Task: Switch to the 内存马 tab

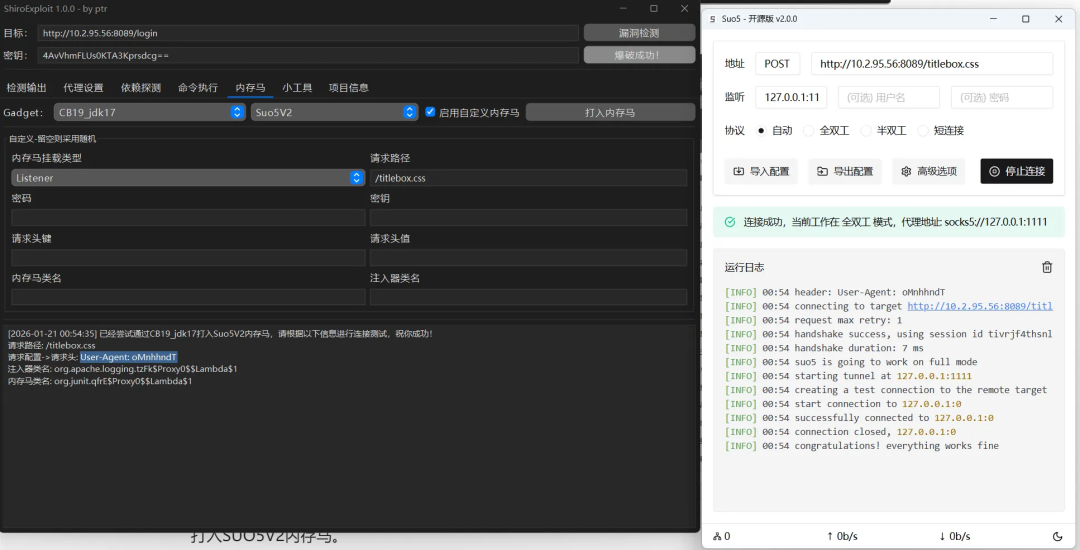Action: [250, 87]
